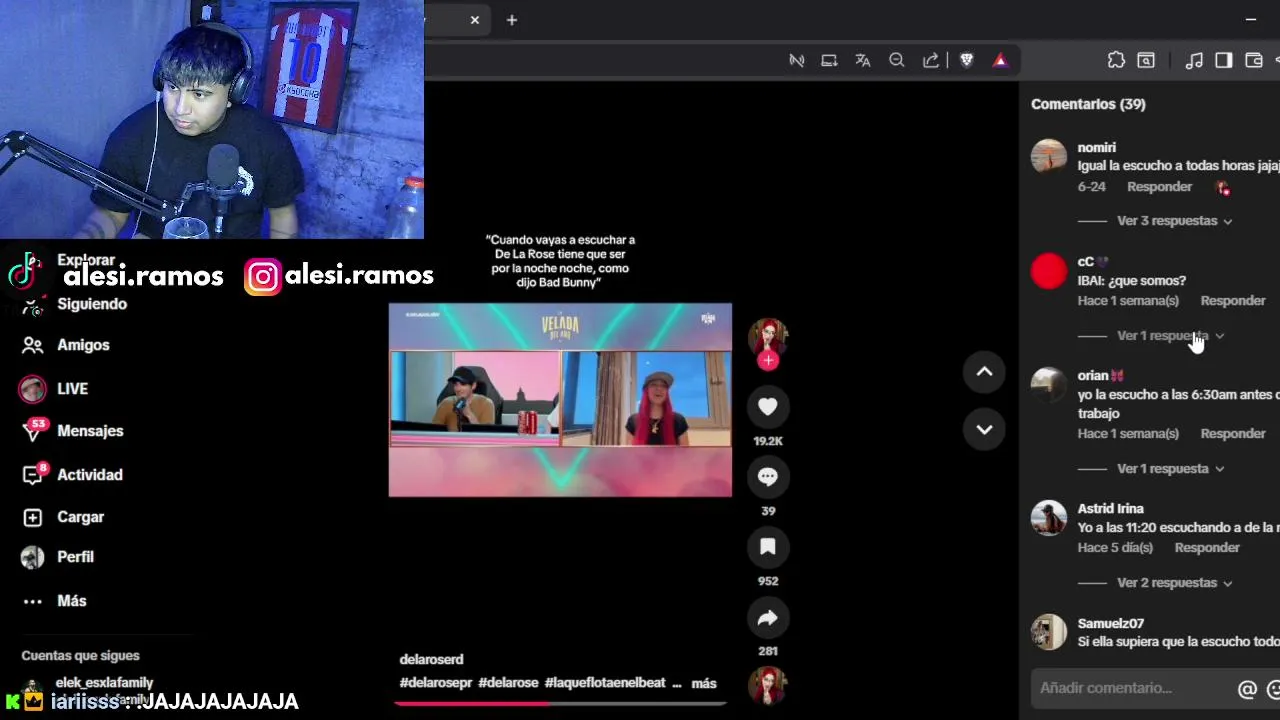1280x720 pixels.
Task: Click the commenter name Samuelz07
Action: [1110, 624]
